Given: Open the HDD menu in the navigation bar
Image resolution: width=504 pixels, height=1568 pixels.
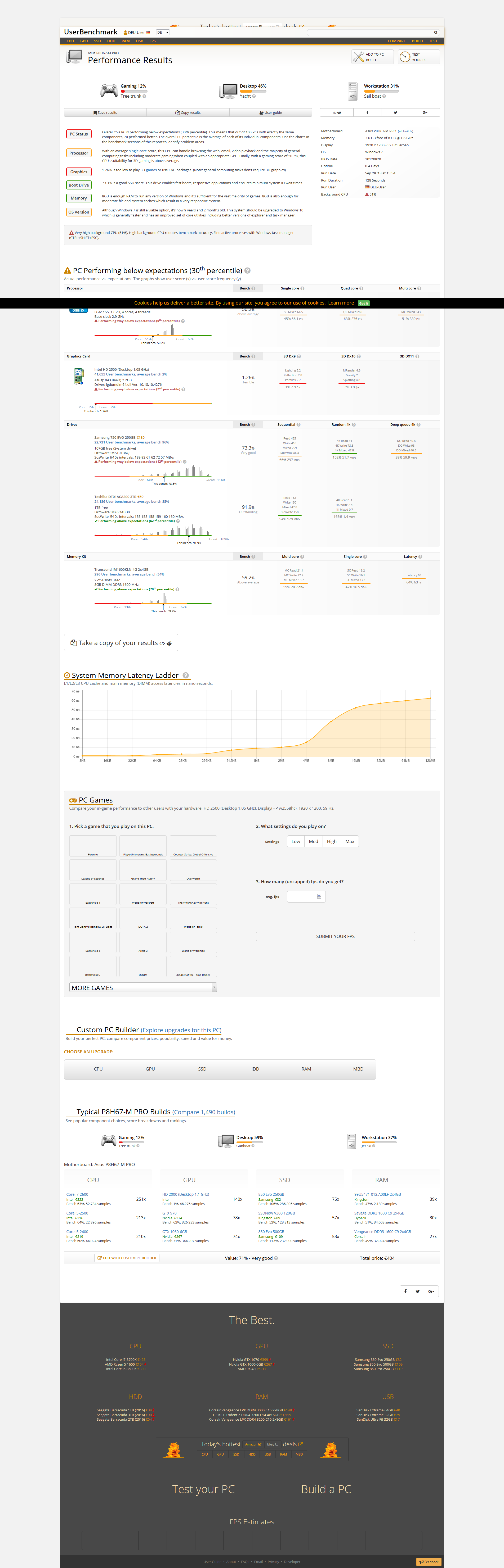Looking at the screenshot, I should click(111, 41).
